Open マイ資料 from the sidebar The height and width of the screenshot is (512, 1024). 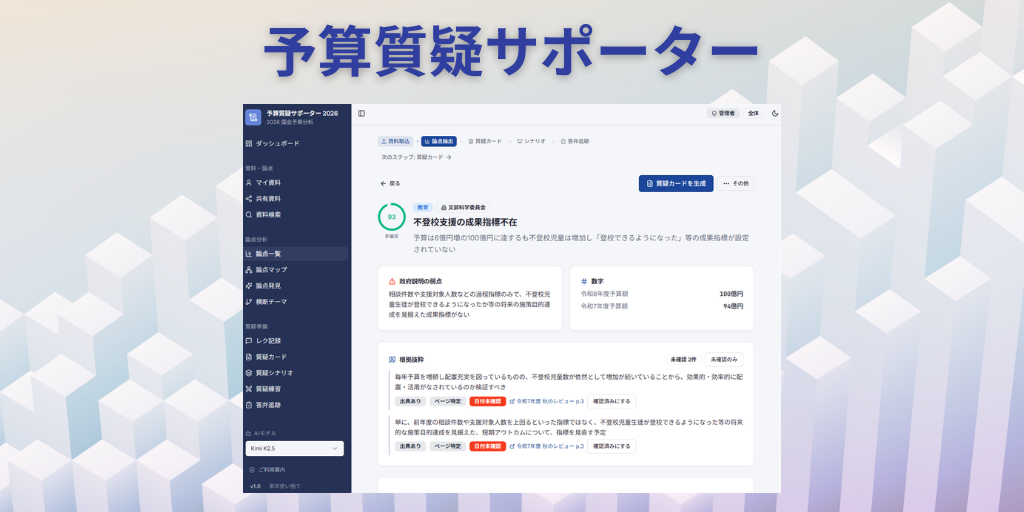tap(268, 183)
